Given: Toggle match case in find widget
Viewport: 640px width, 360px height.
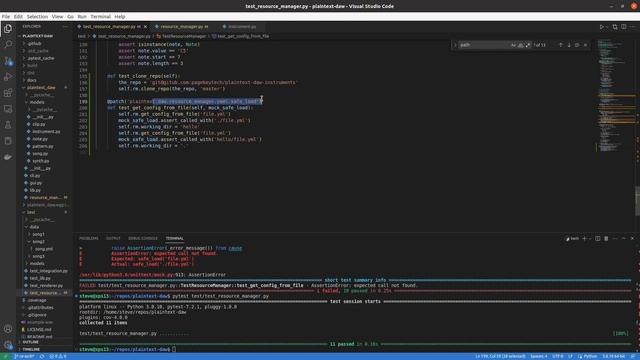Looking at the screenshot, I should coord(513,45).
